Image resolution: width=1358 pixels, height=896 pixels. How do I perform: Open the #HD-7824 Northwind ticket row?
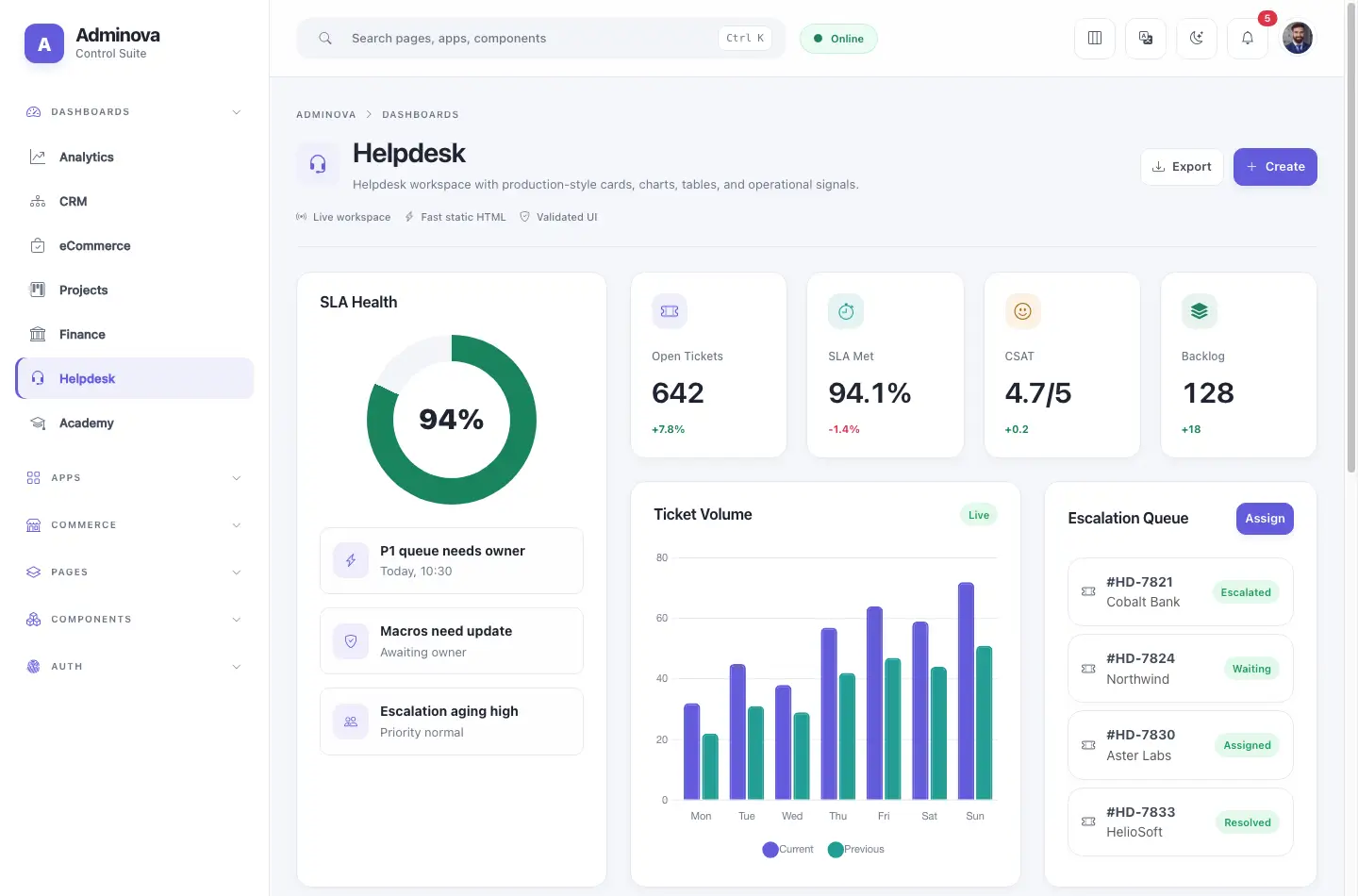tap(1180, 669)
